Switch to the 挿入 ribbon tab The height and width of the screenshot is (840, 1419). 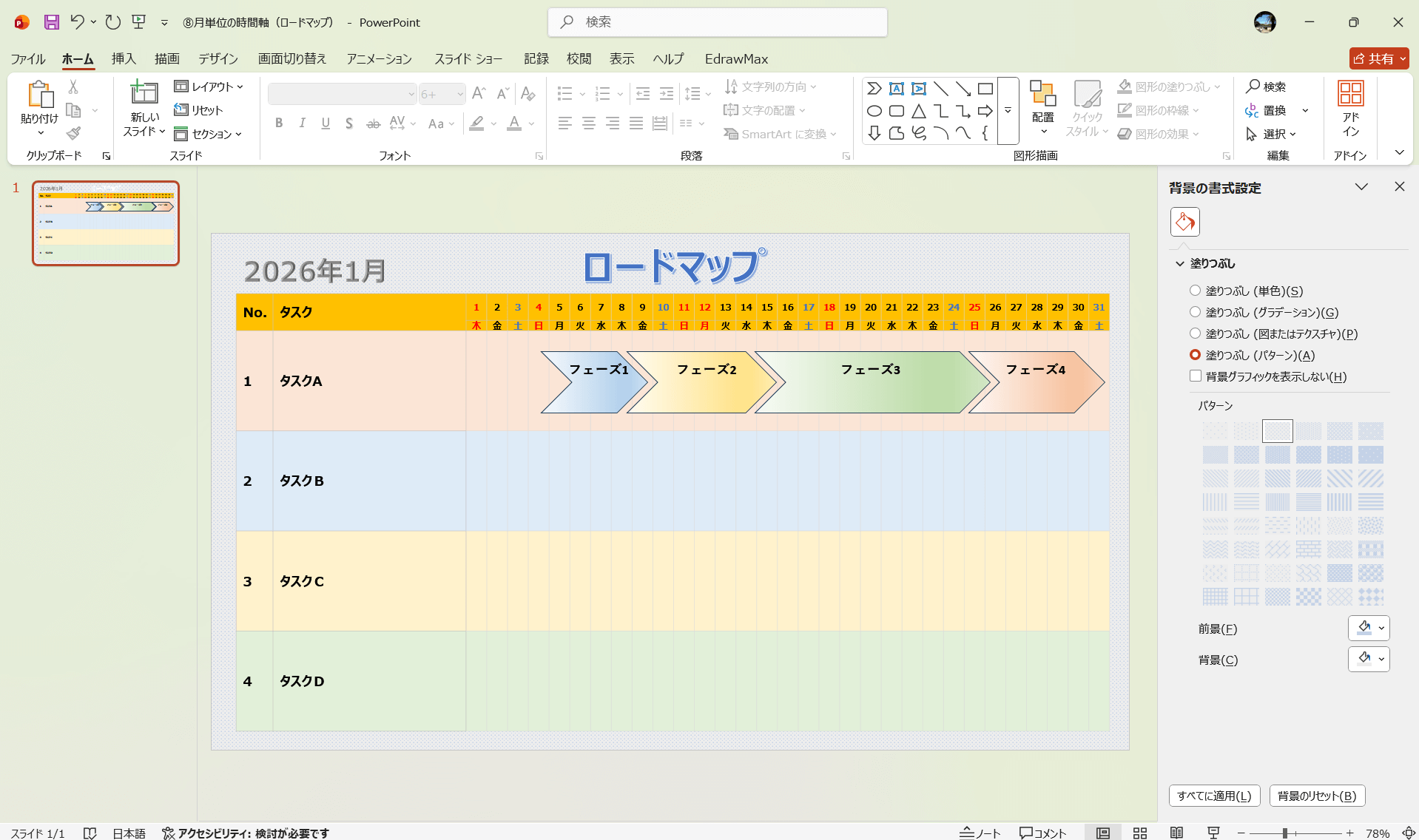123,58
